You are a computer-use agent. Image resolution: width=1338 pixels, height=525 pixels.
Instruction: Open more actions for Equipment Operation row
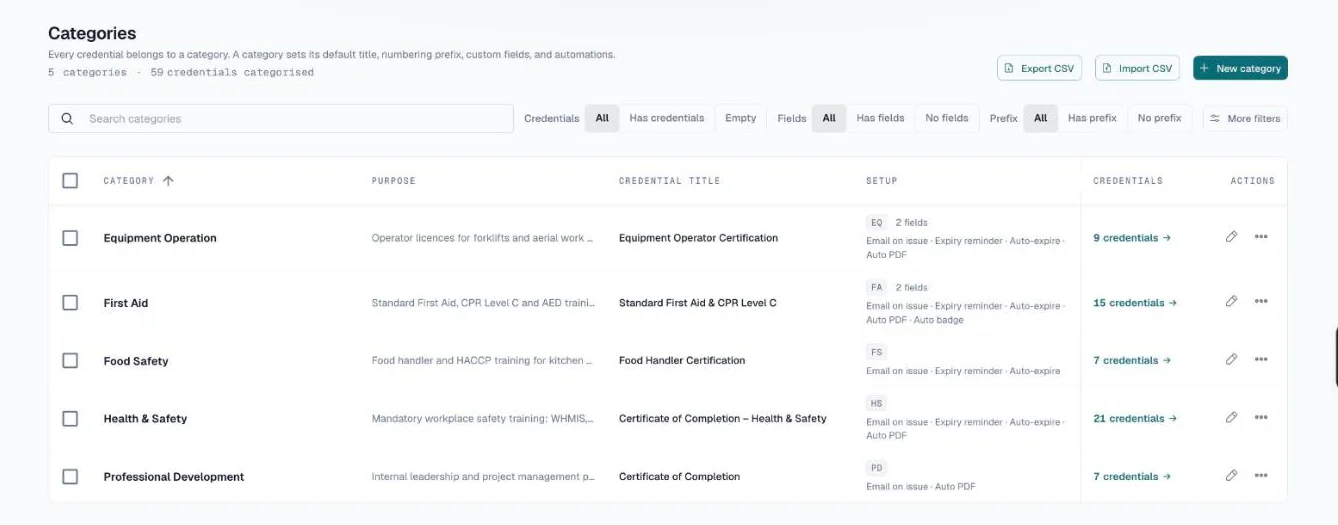pyautogui.click(x=1261, y=237)
